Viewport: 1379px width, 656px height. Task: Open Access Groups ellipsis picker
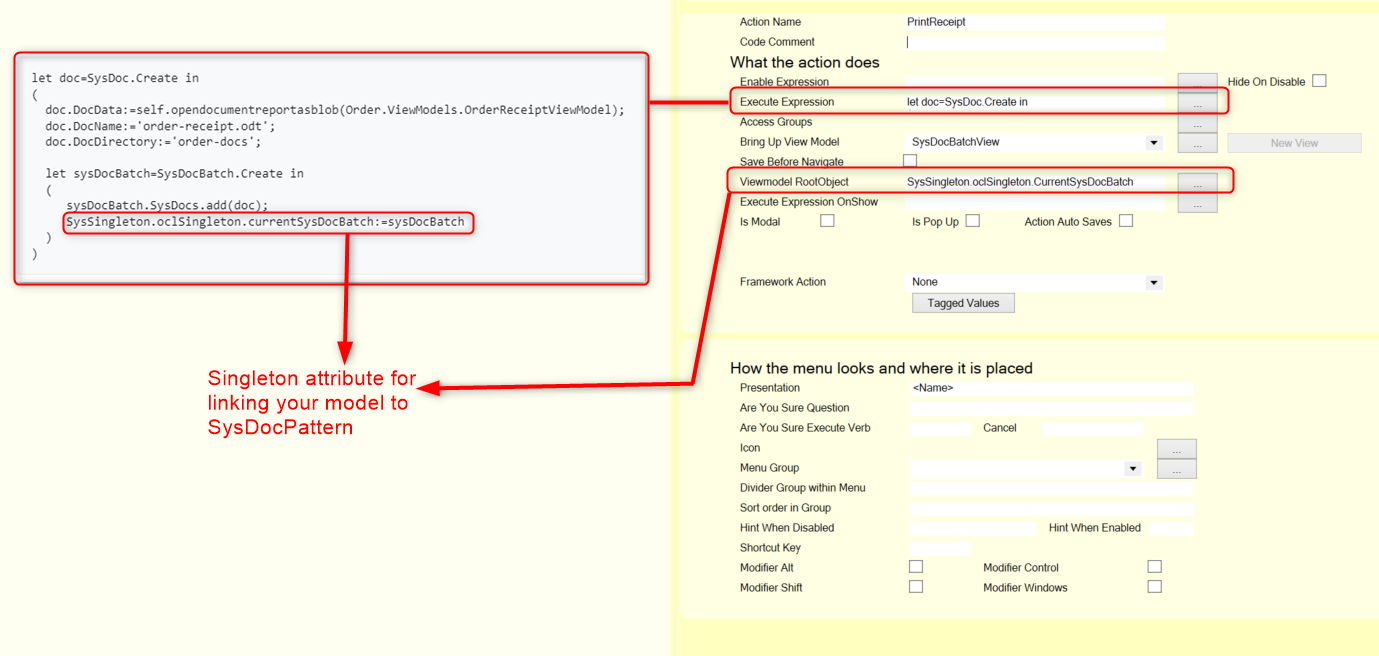click(x=1197, y=123)
